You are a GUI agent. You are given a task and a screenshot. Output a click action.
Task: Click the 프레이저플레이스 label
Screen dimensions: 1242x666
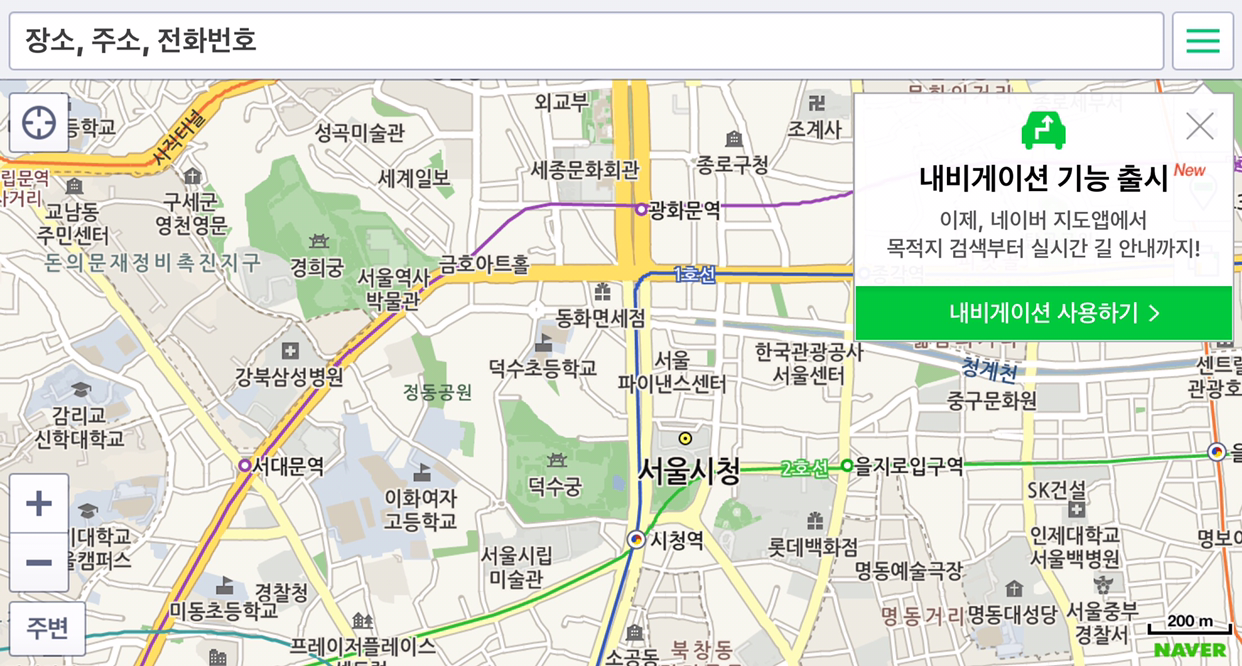tap(363, 646)
